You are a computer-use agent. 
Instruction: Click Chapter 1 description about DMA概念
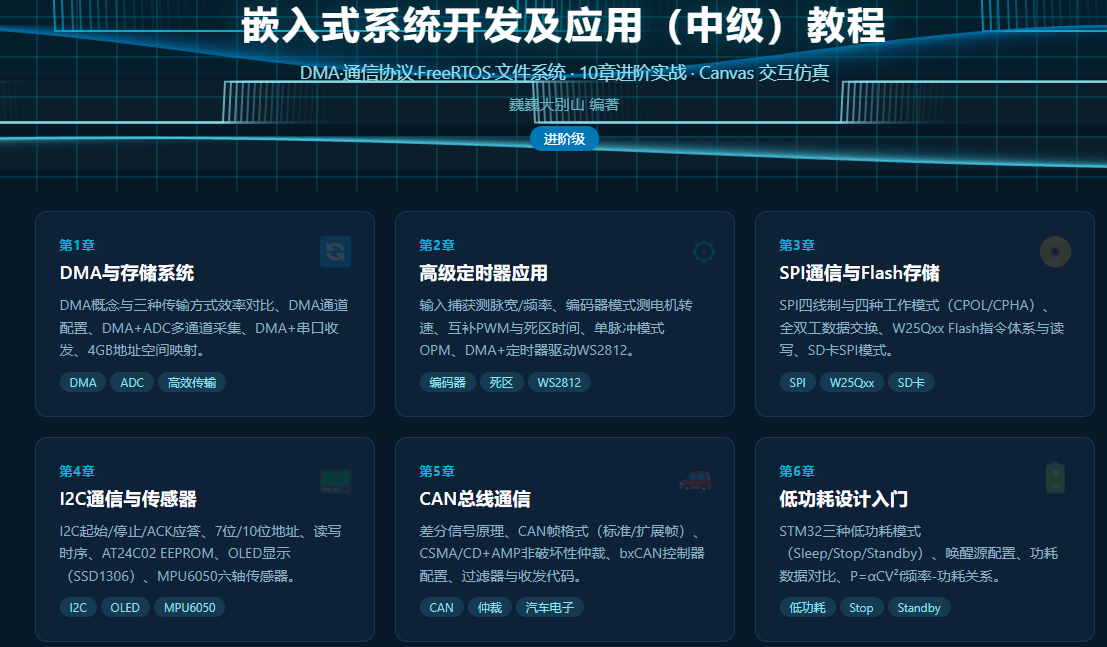click(204, 328)
